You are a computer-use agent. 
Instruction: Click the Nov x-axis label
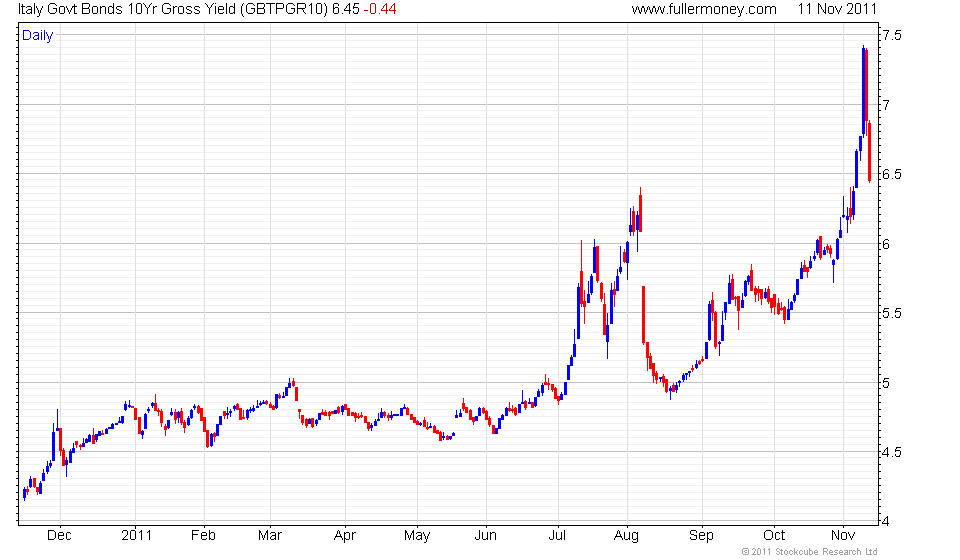(x=843, y=536)
